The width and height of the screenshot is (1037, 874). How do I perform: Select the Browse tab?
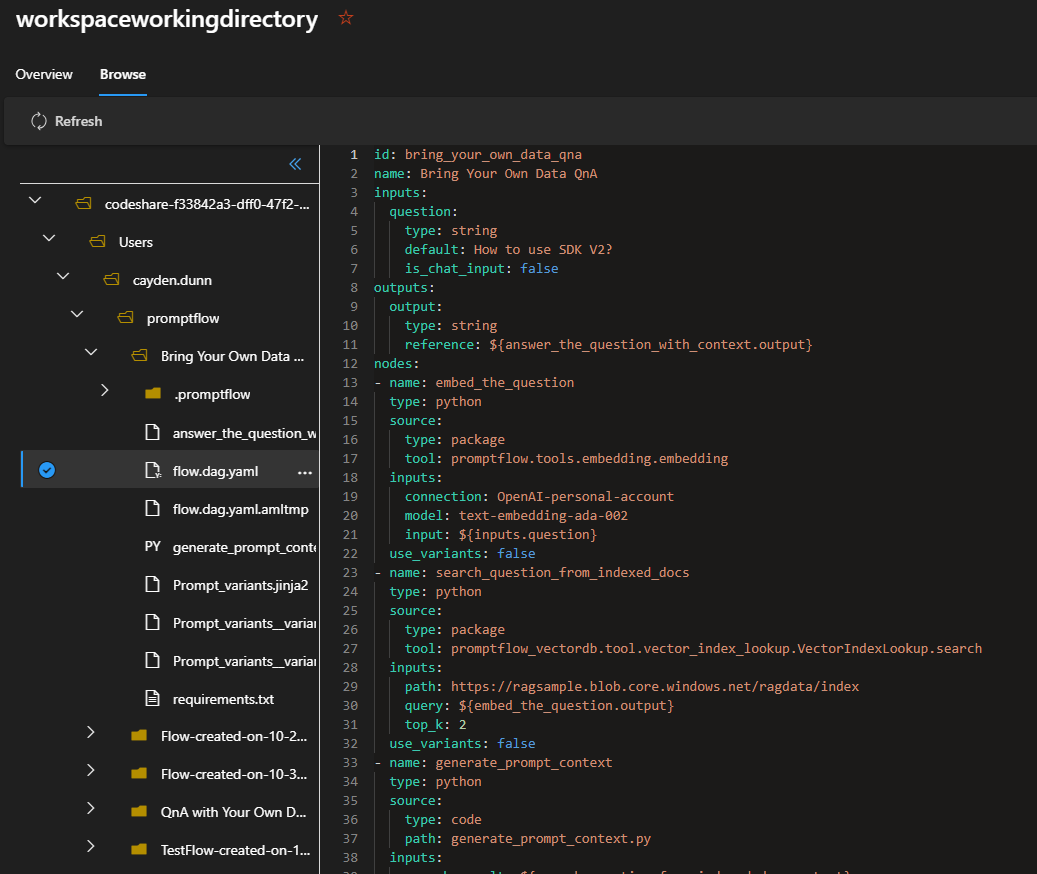tap(123, 74)
